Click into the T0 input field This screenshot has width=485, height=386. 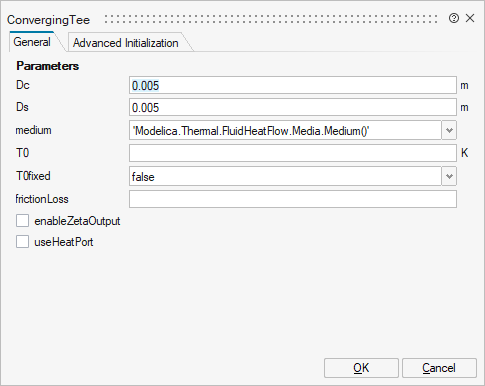293,153
